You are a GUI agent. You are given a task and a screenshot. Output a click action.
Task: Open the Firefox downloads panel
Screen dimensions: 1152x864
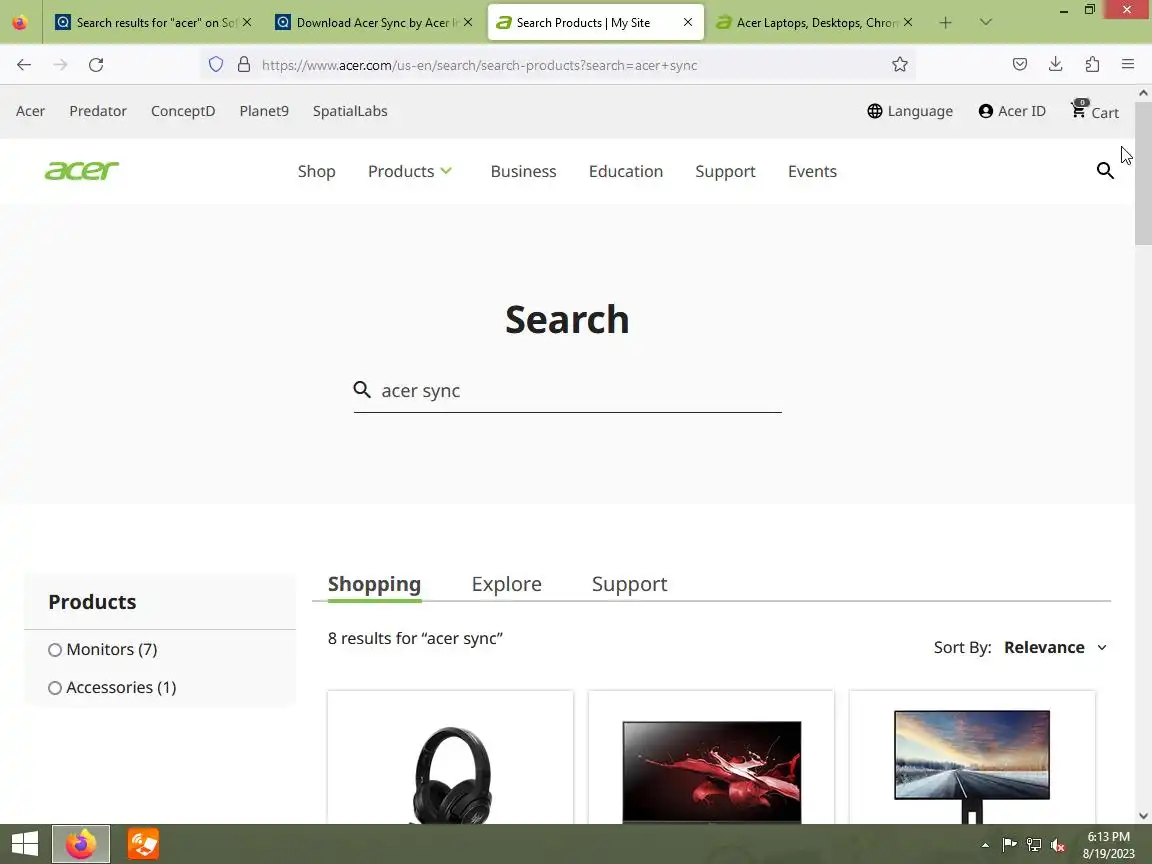pos(1056,65)
